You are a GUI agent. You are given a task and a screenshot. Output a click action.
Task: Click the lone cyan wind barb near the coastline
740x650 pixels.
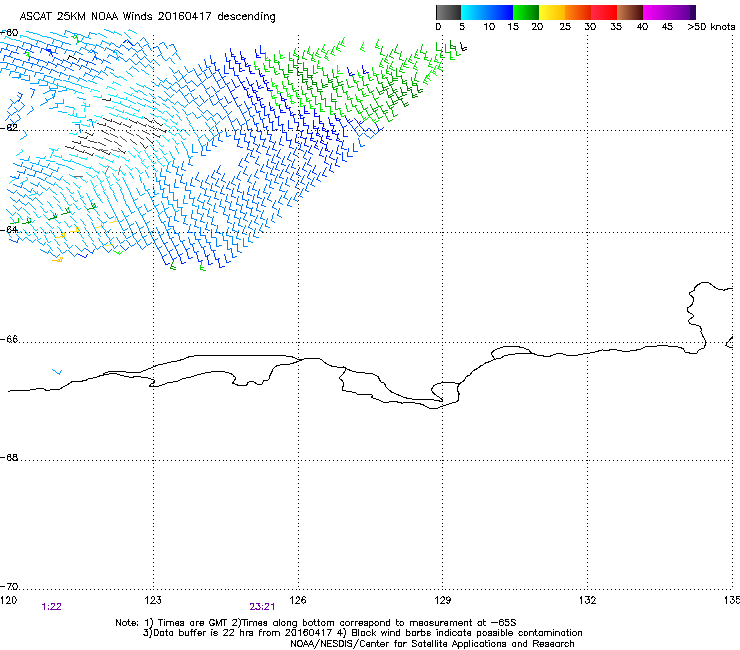[x=57, y=371]
